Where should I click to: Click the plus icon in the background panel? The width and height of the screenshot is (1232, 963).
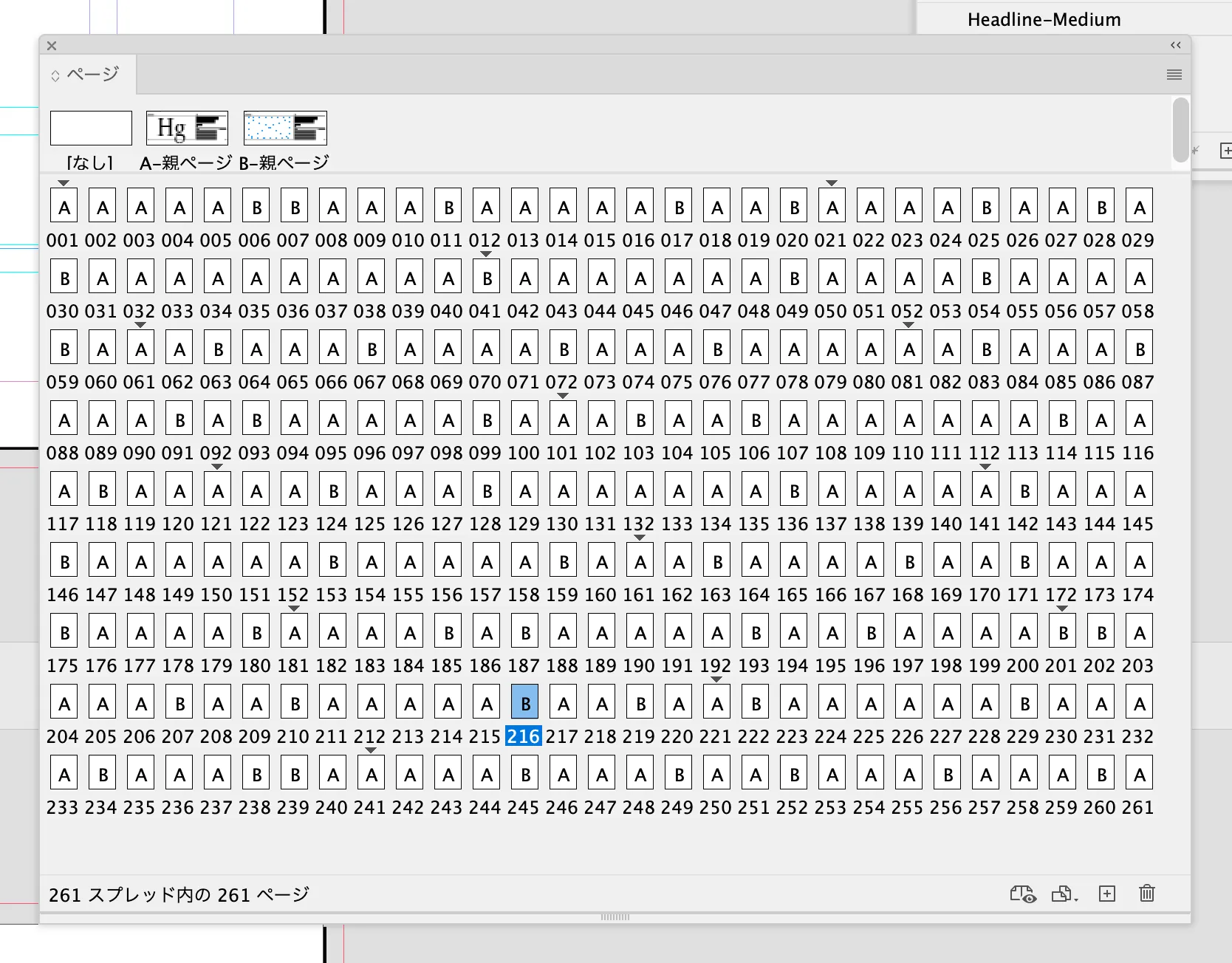1225,151
